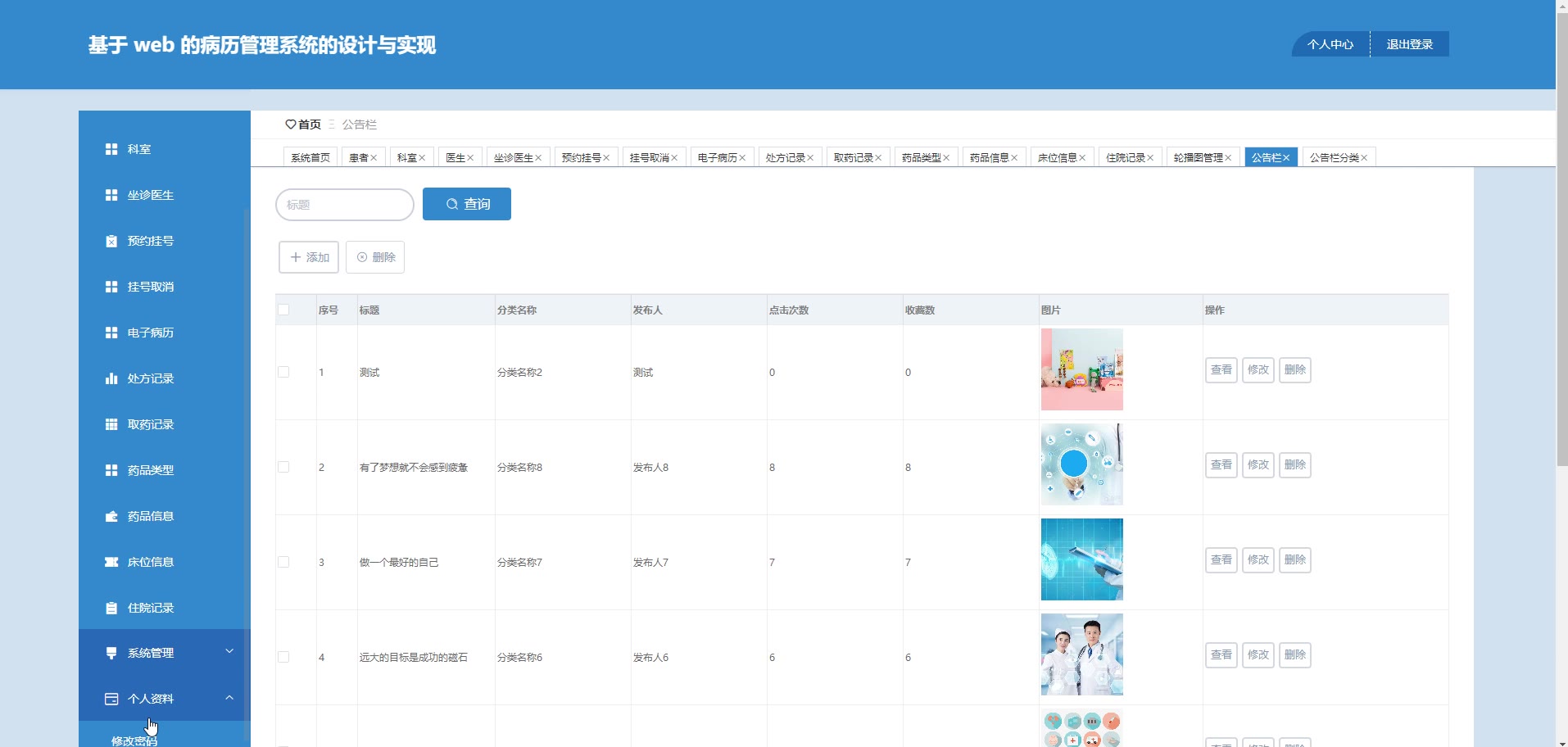Open the toy image thumbnail in row 1
1568x747 pixels.
point(1082,369)
